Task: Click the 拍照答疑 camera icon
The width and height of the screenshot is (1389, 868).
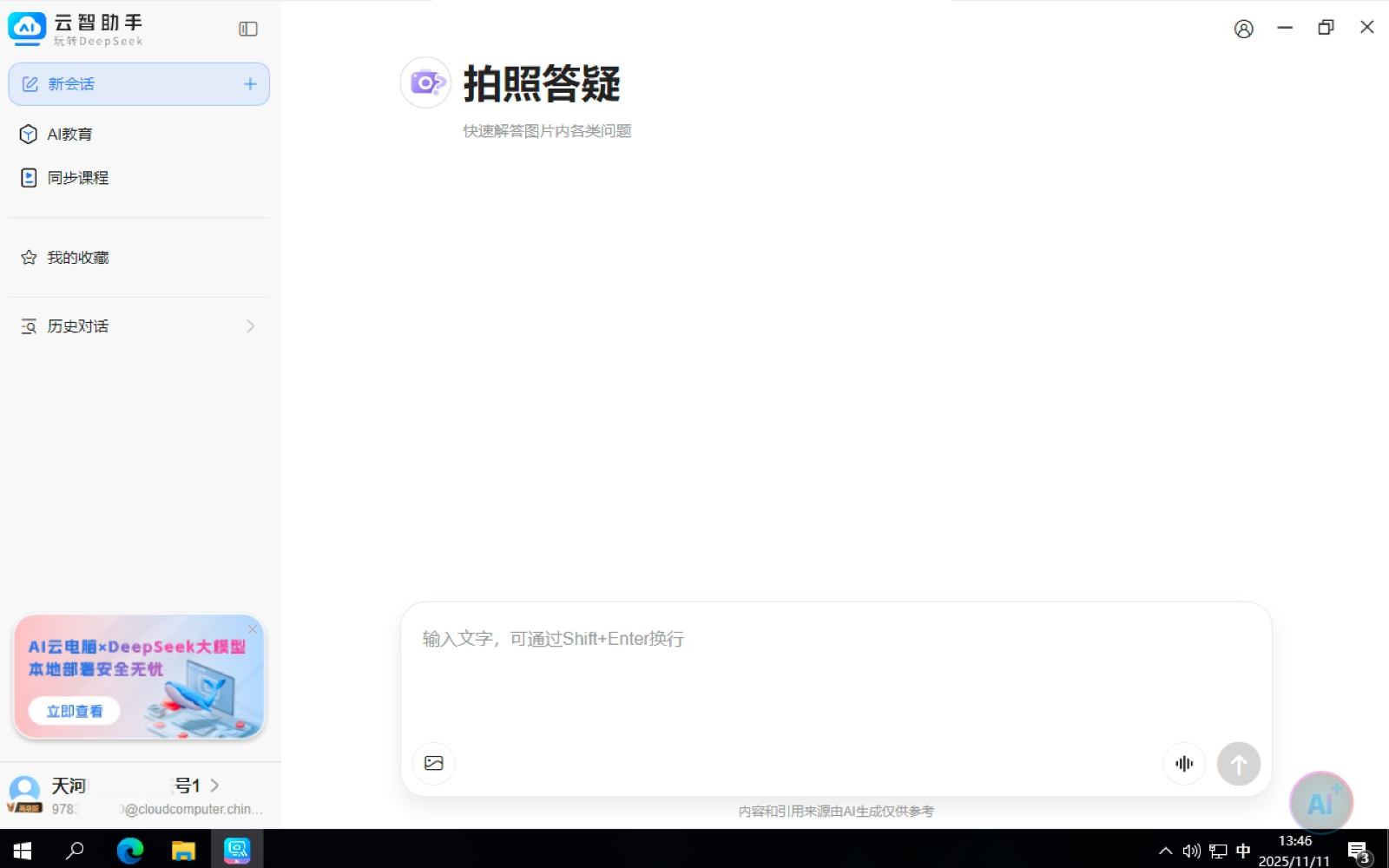Action: pyautogui.click(x=425, y=83)
